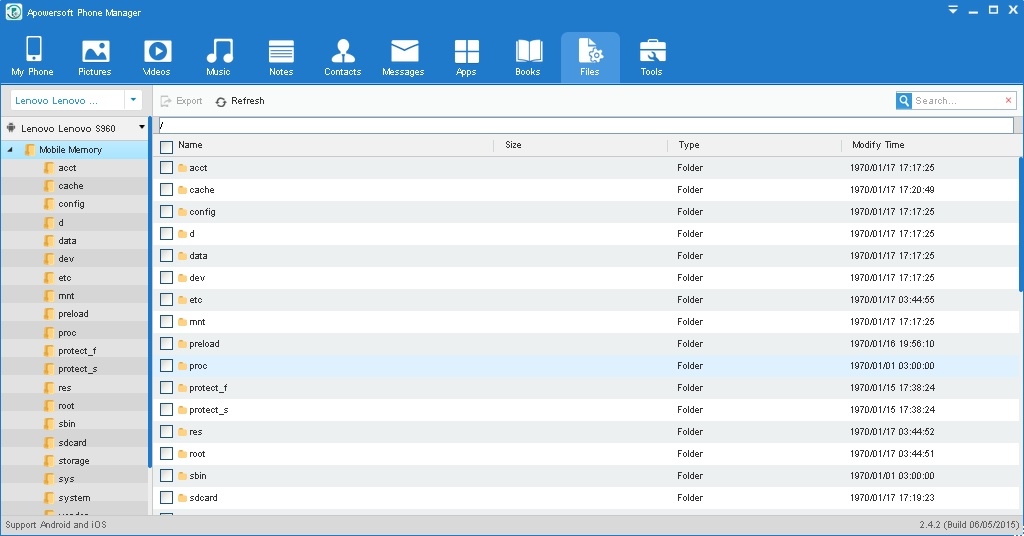The width and height of the screenshot is (1024, 536).
Task: Click the data folder icon in file list
Action: tap(183, 256)
